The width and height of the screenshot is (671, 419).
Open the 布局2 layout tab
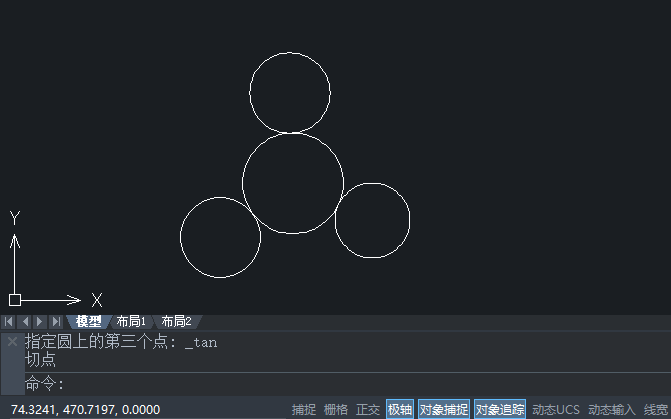tap(176, 321)
